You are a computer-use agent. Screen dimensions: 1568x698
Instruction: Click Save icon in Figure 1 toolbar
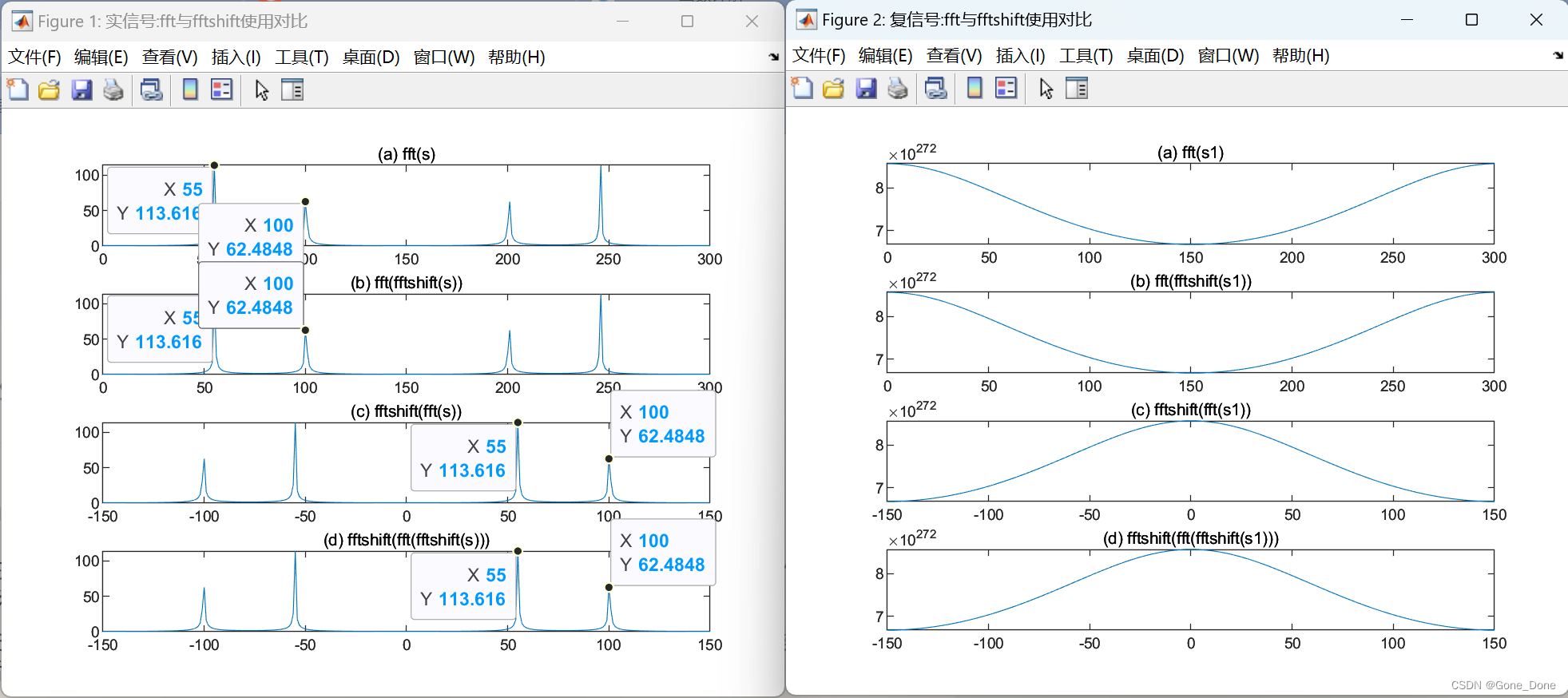click(81, 89)
